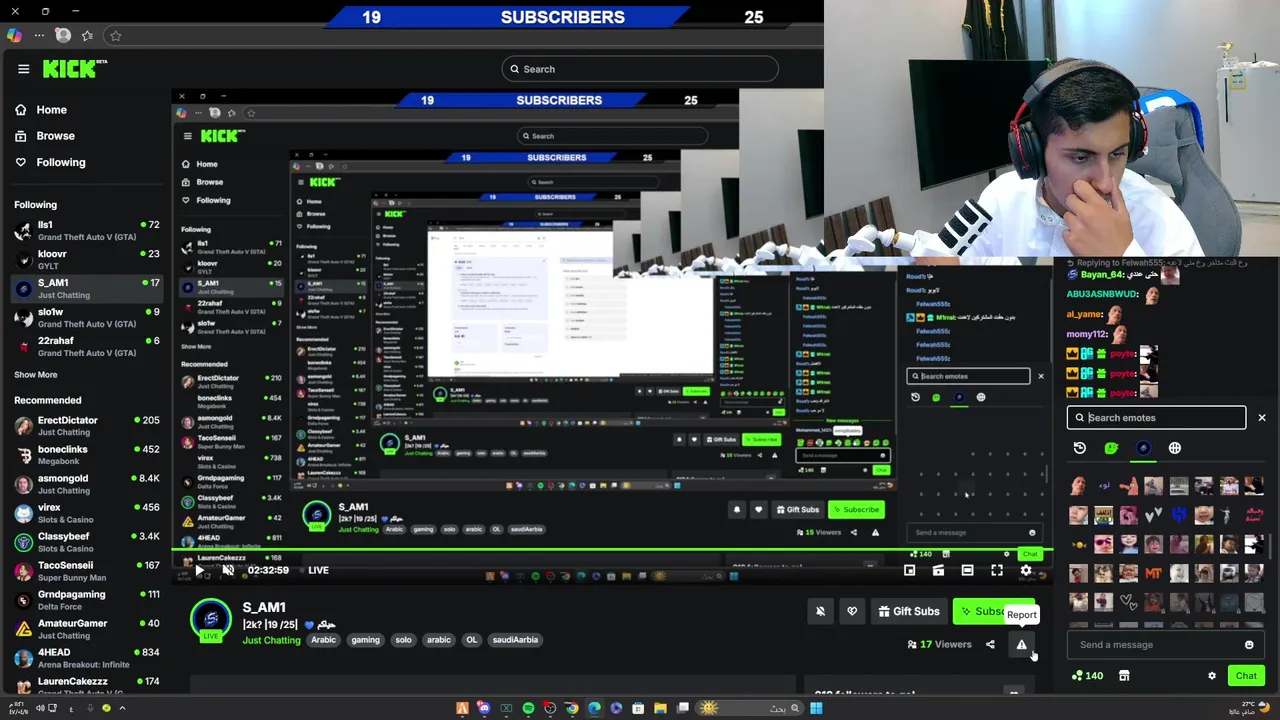Show S_AM1 channel emotes tab
Screen dimensions: 1280x720
point(1143,448)
